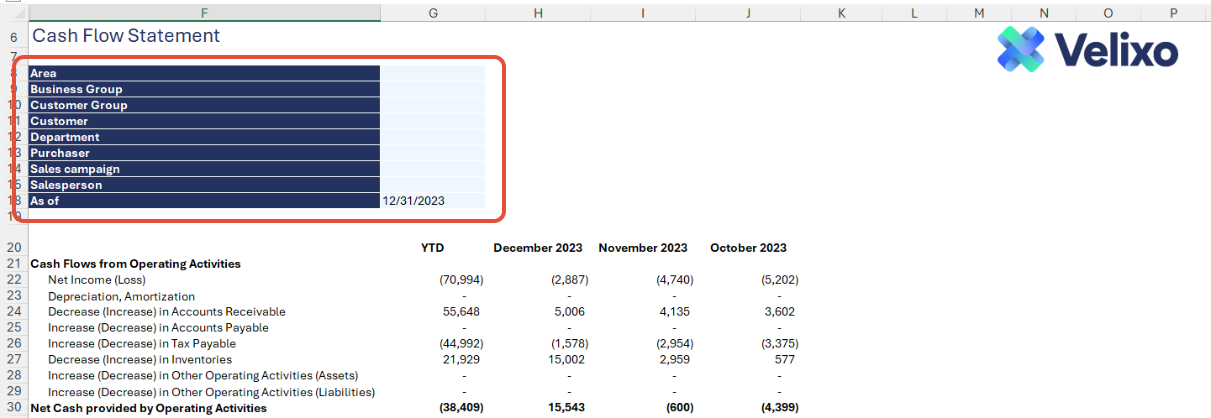Click Decrease (Increase) in Inventories label
The height and width of the screenshot is (418, 1211).
tap(140, 360)
